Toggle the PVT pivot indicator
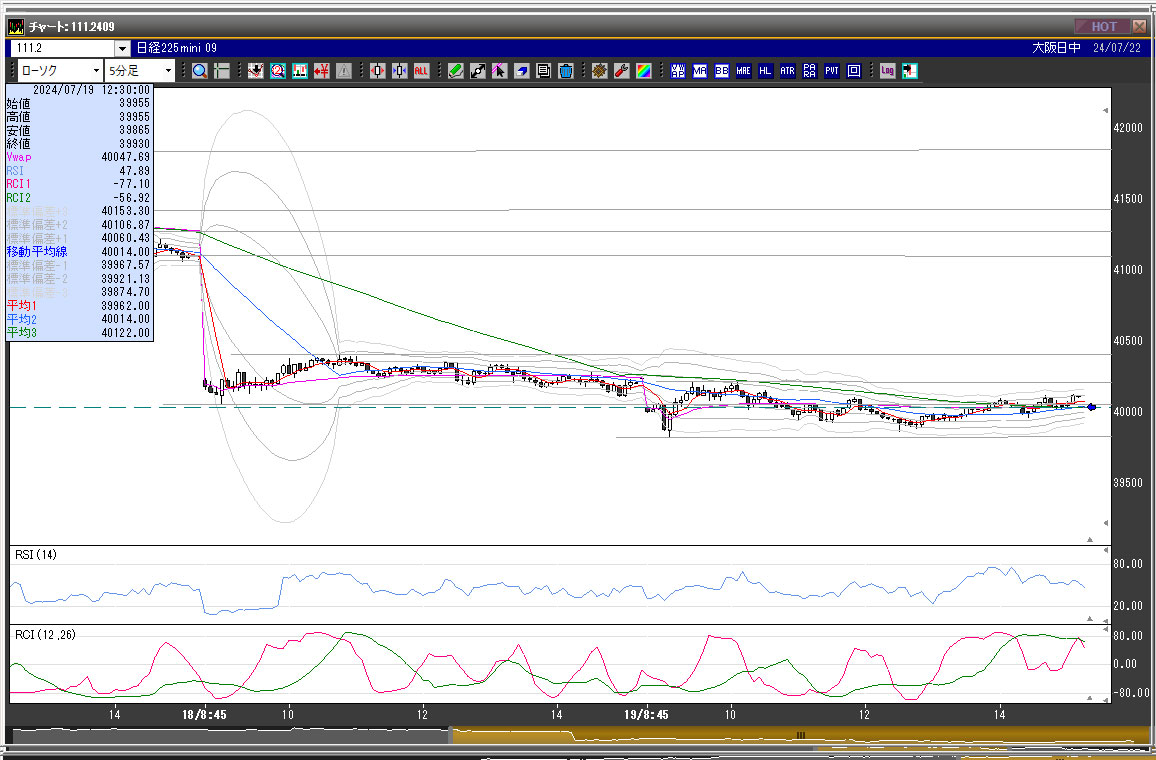Viewport: 1156px width, 760px height. [x=832, y=71]
